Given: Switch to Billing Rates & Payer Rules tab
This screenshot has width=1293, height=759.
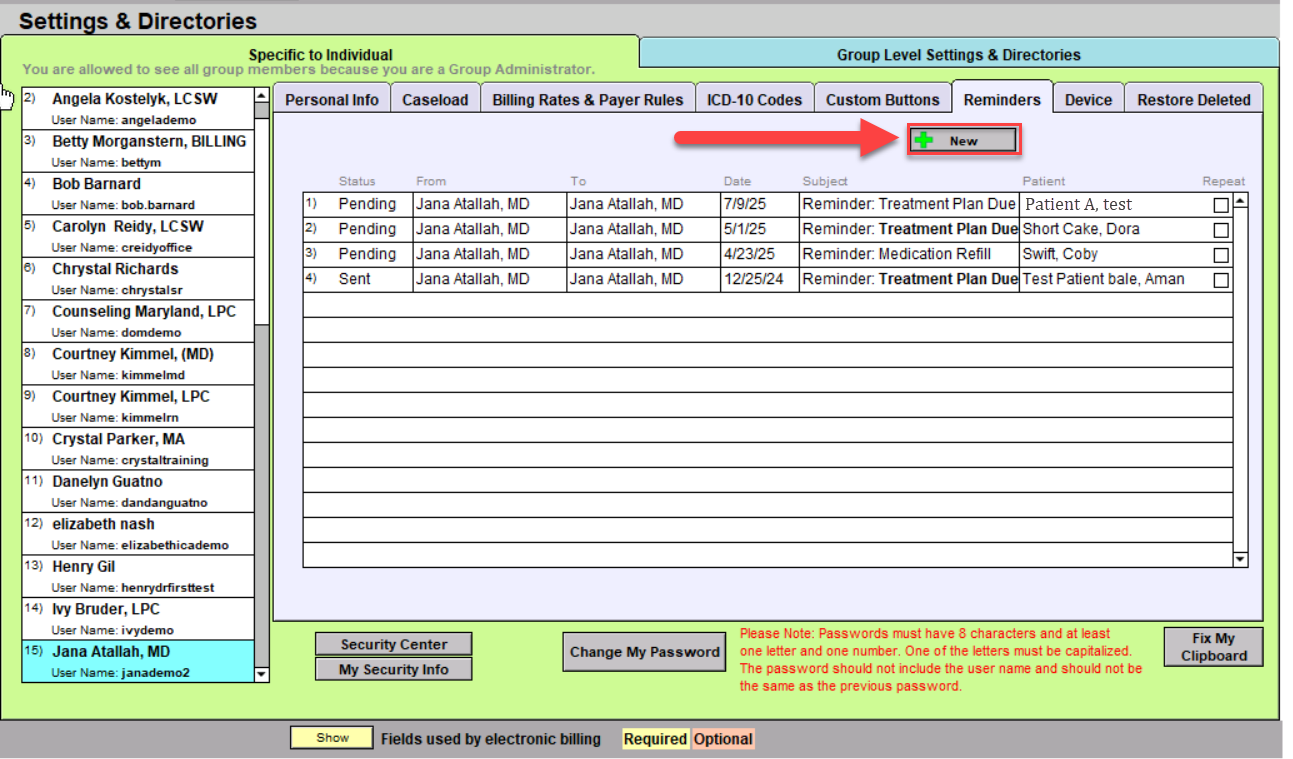Looking at the screenshot, I should tap(587, 99).
